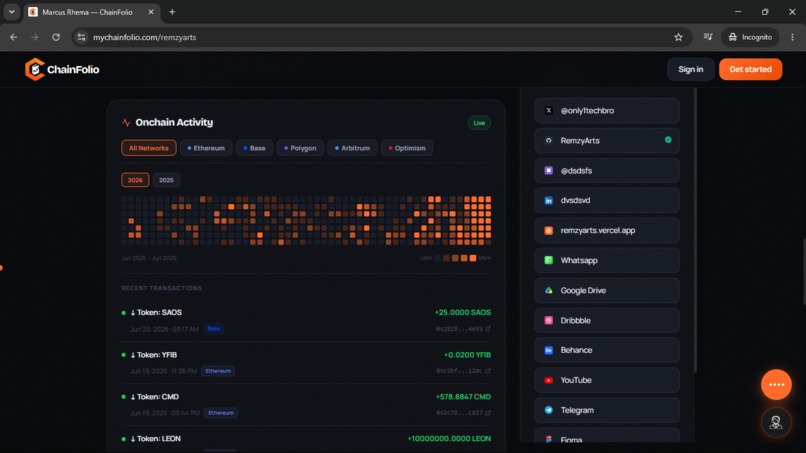Screen dimensions: 806x453
Task: Click the +25.0000 SAOS amount
Action: 463,313
